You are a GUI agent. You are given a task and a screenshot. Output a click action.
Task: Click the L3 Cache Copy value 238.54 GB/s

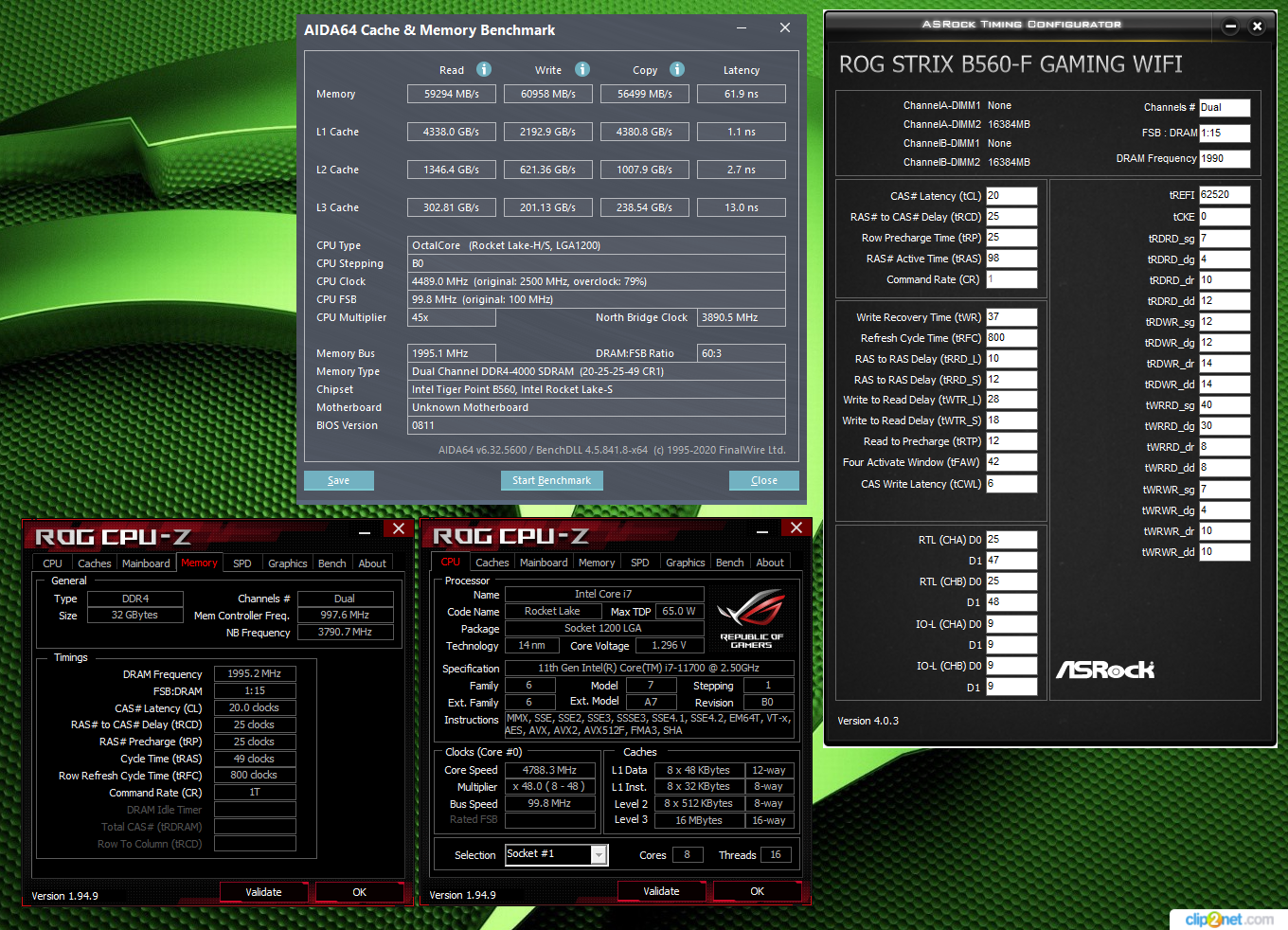point(645,207)
